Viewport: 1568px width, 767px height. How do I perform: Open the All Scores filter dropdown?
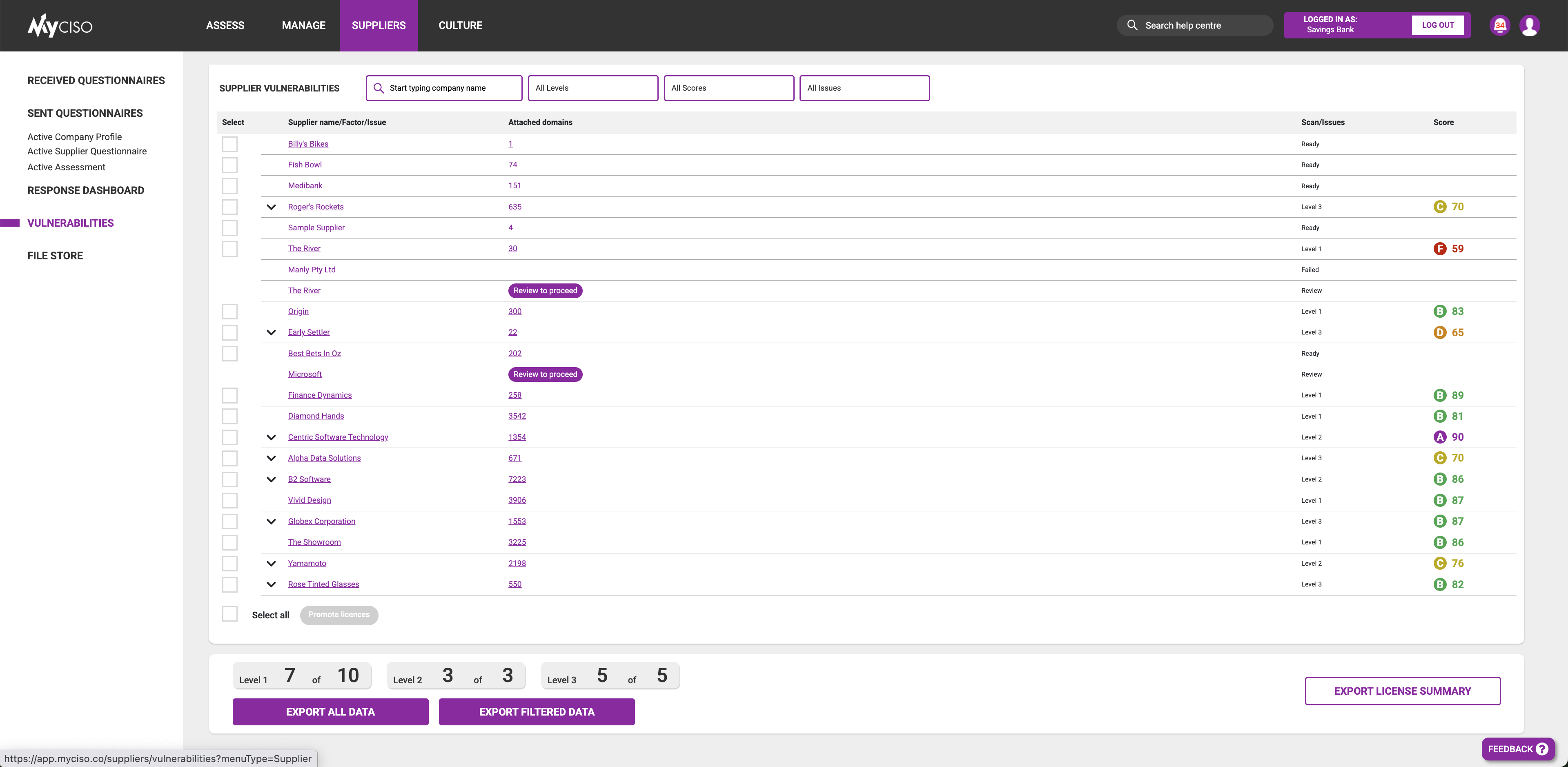pos(728,88)
